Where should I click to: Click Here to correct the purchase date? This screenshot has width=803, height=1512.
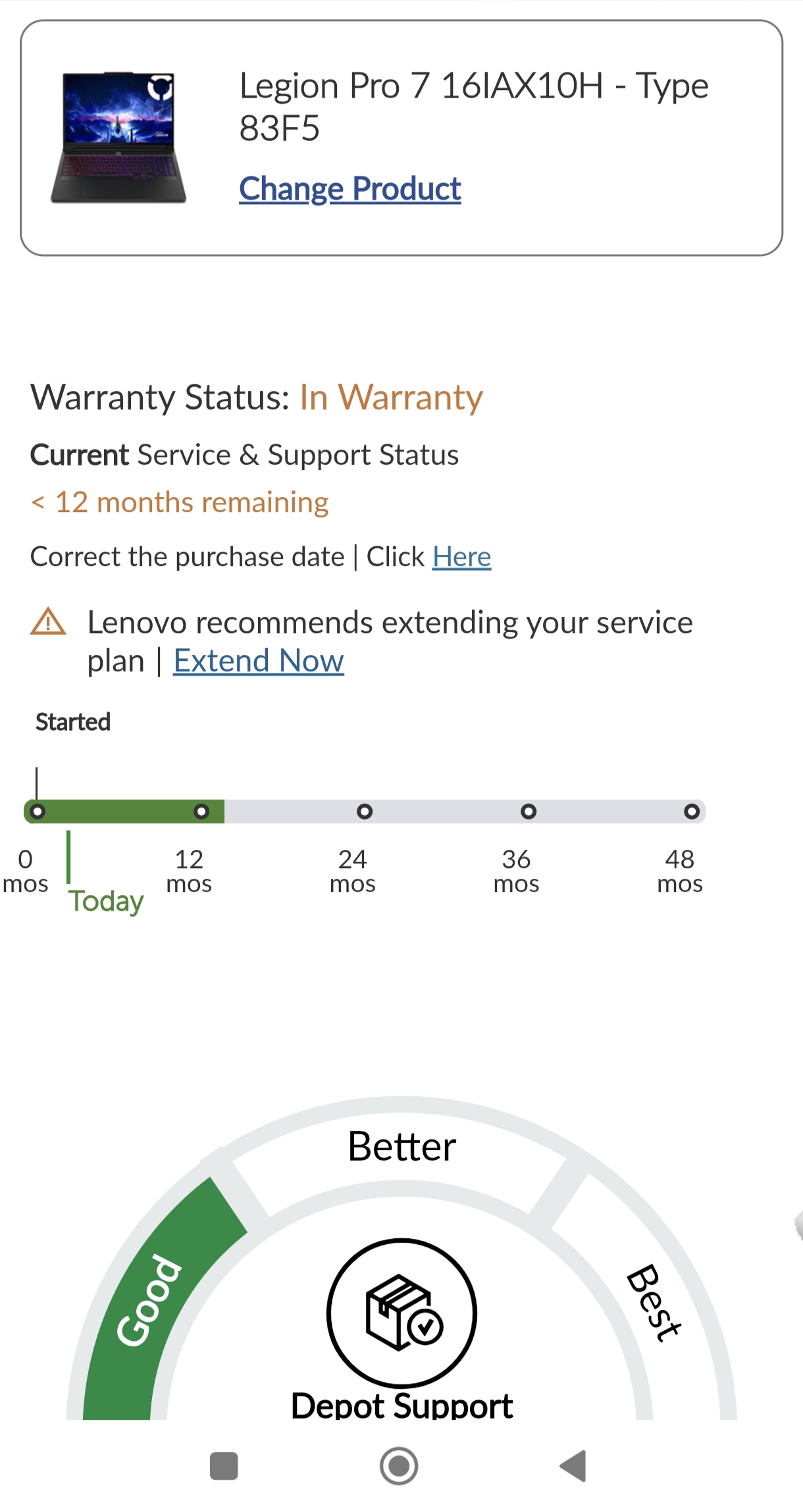461,556
